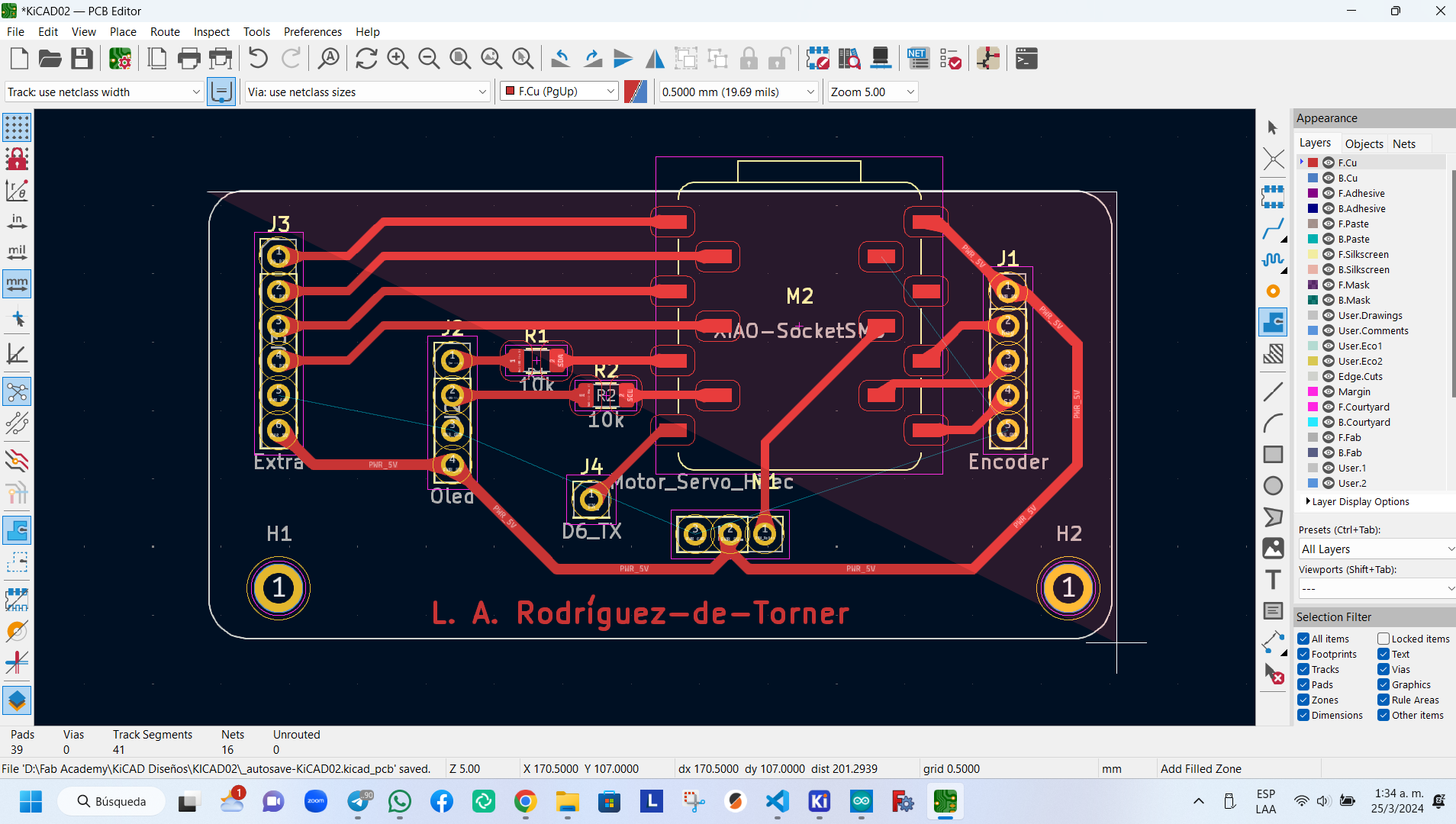Open the scripting console

(x=1026, y=59)
